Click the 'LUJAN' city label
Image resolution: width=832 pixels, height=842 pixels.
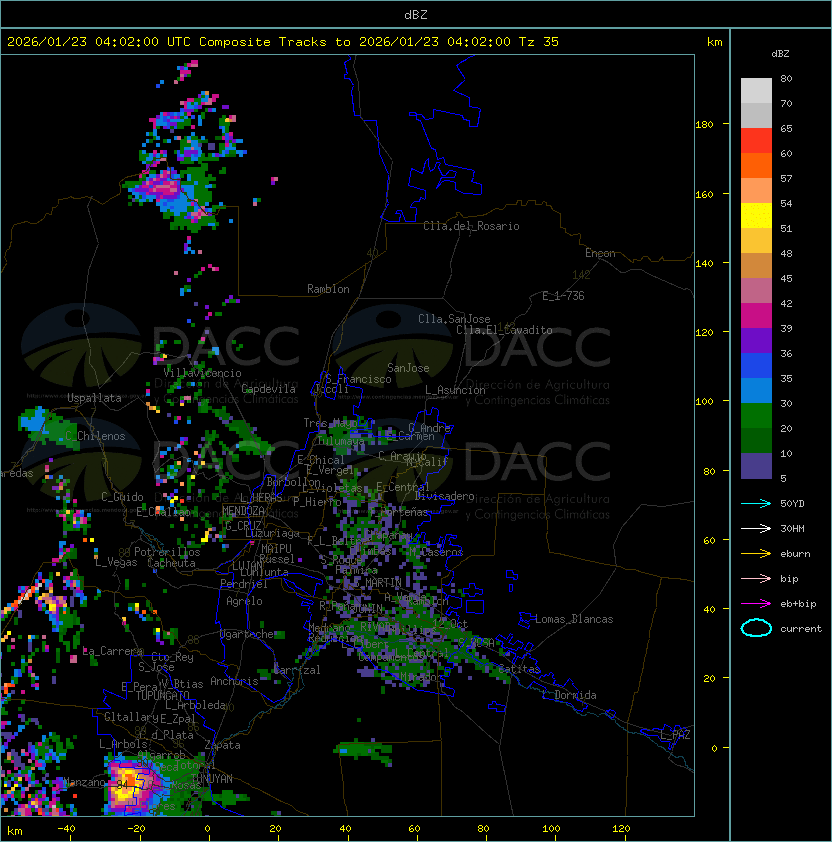pyautogui.click(x=247, y=566)
